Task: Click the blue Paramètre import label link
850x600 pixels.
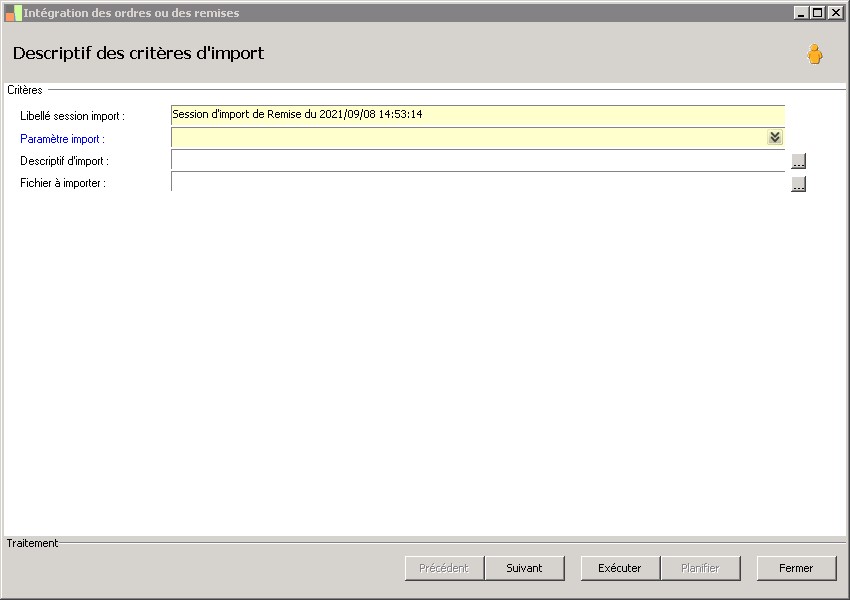Action: click(x=62, y=139)
